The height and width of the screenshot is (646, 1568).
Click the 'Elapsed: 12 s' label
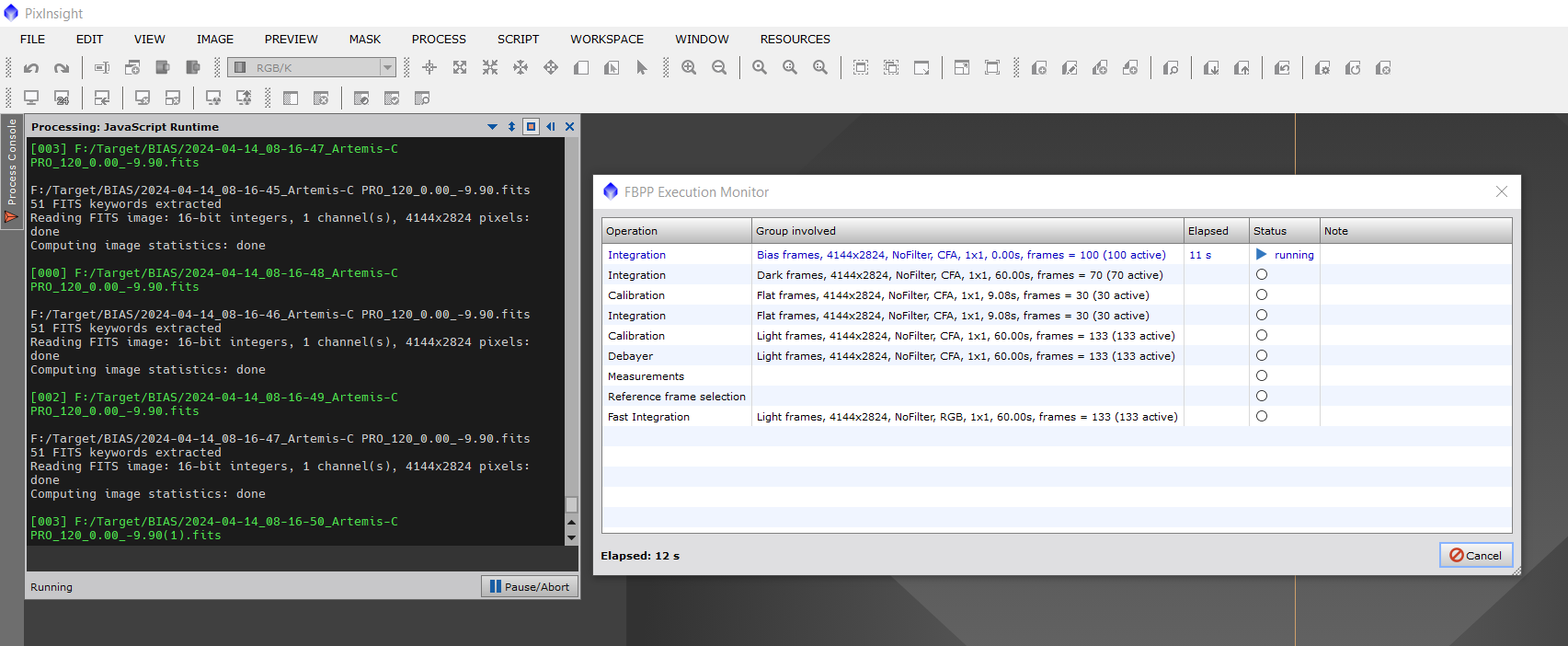click(x=640, y=556)
